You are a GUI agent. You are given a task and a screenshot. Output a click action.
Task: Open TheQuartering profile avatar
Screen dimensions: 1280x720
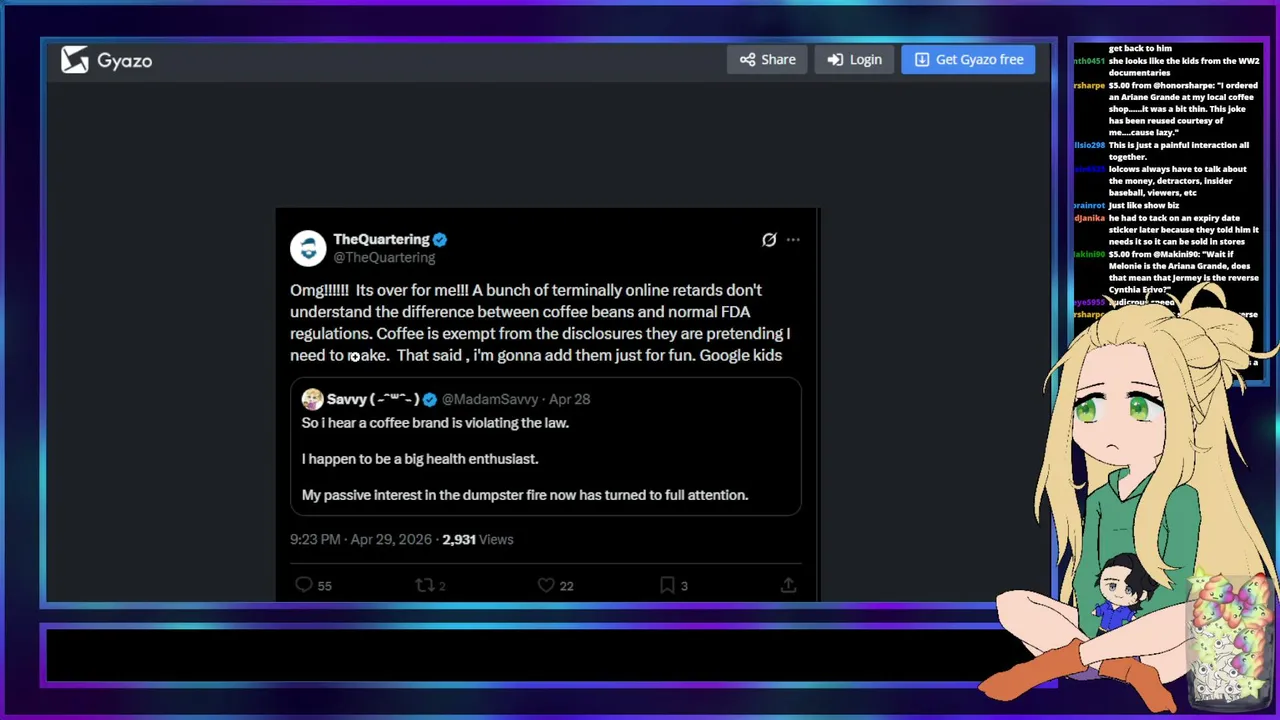[x=308, y=248]
